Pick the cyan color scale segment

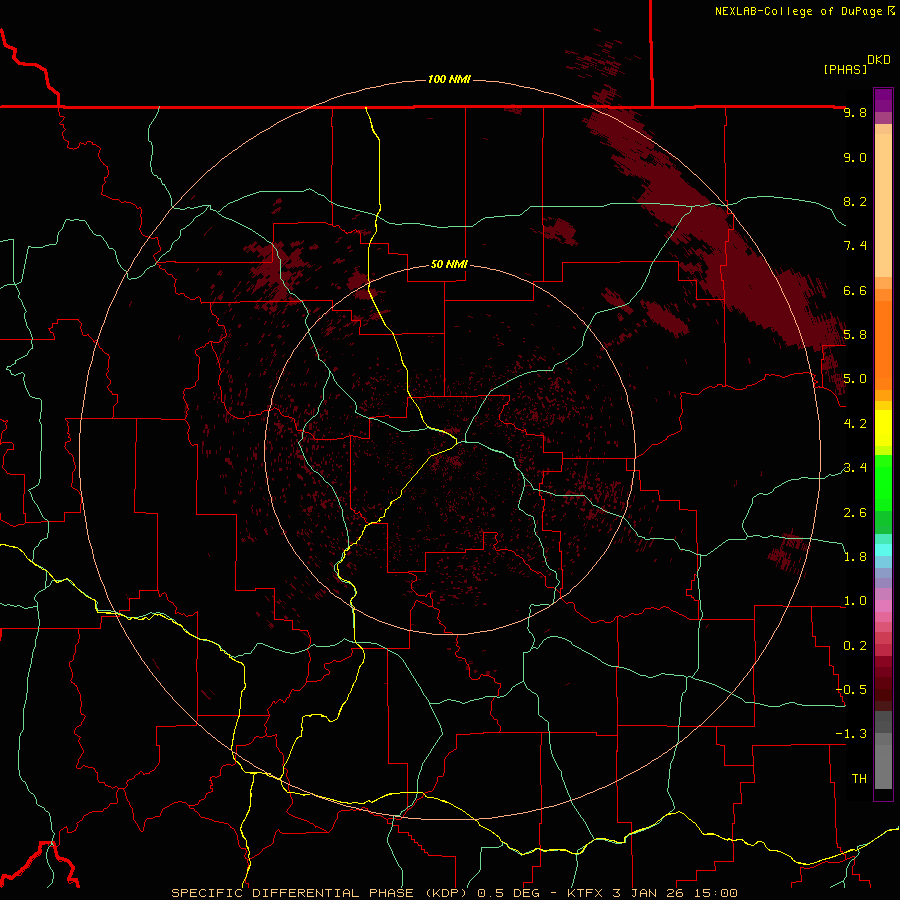tap(883, 550)
